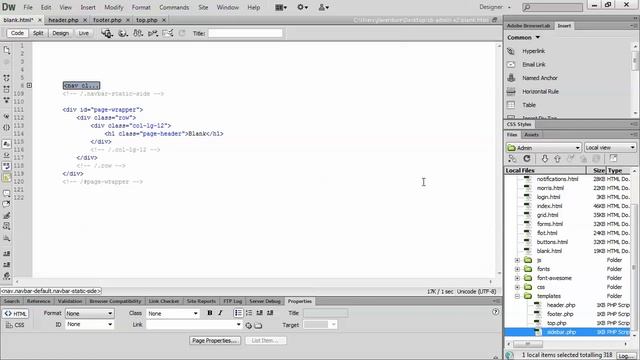Switch to header.php document tab
This screenshot has width=640, height=360.
coord(63,20)
